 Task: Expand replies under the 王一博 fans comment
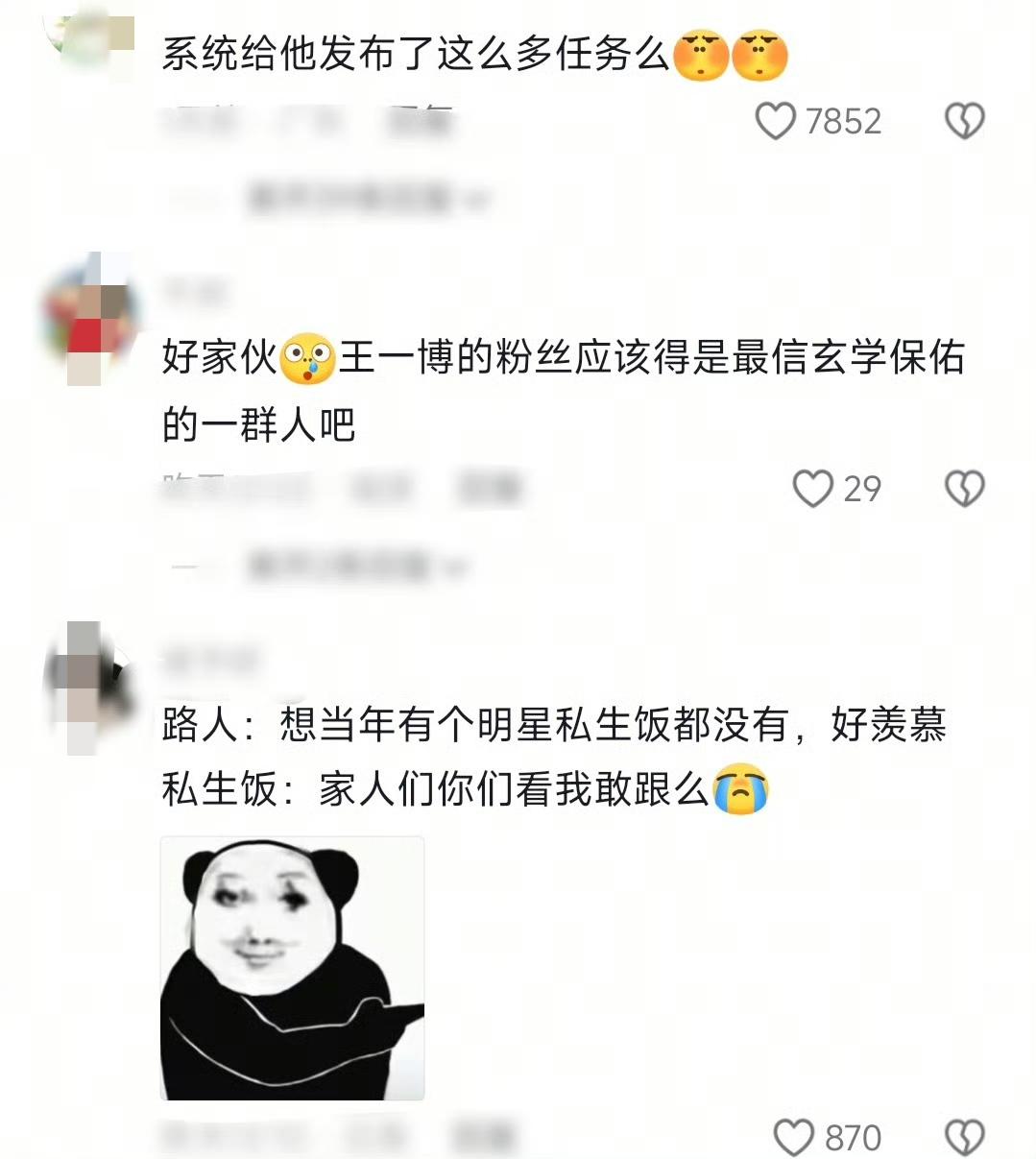point(358,566)
